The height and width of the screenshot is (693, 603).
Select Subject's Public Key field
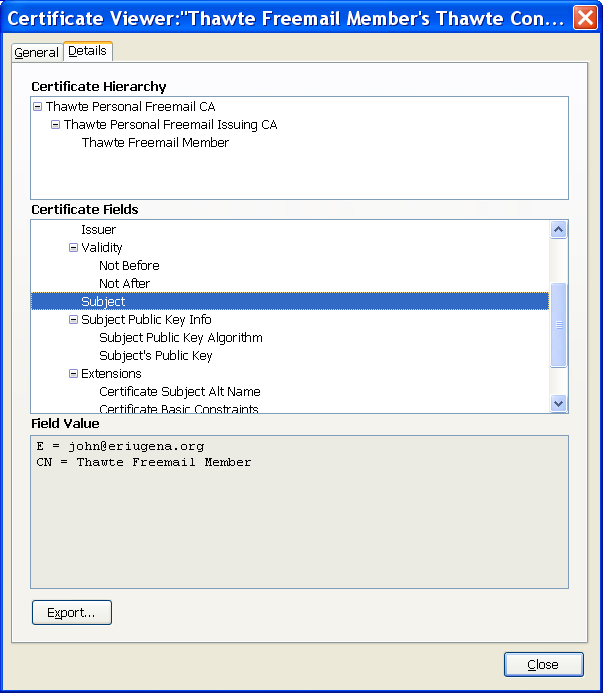click(156, 356)
